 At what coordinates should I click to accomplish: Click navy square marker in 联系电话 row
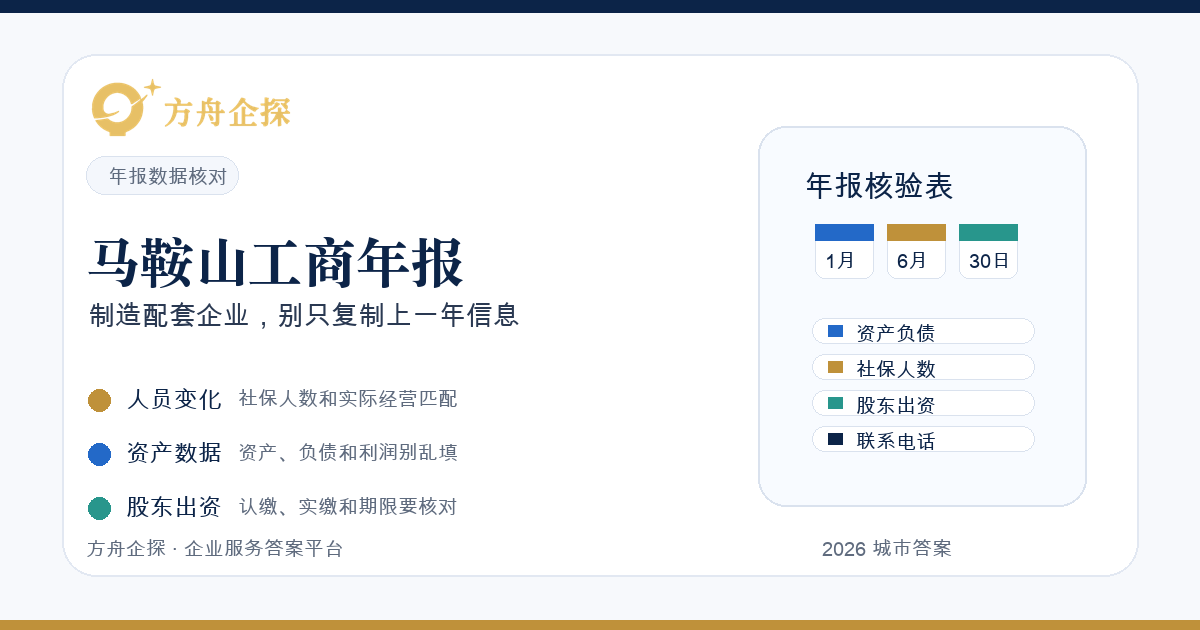point(836,439)
